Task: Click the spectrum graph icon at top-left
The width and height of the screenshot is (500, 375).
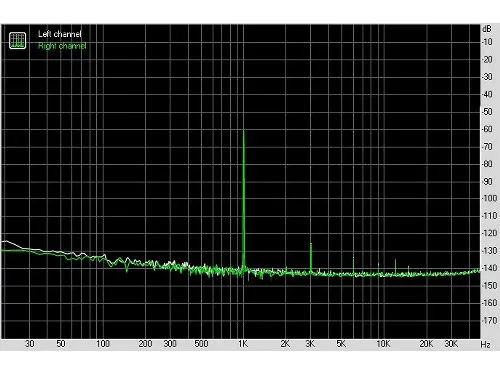Action: click(17, 40)
